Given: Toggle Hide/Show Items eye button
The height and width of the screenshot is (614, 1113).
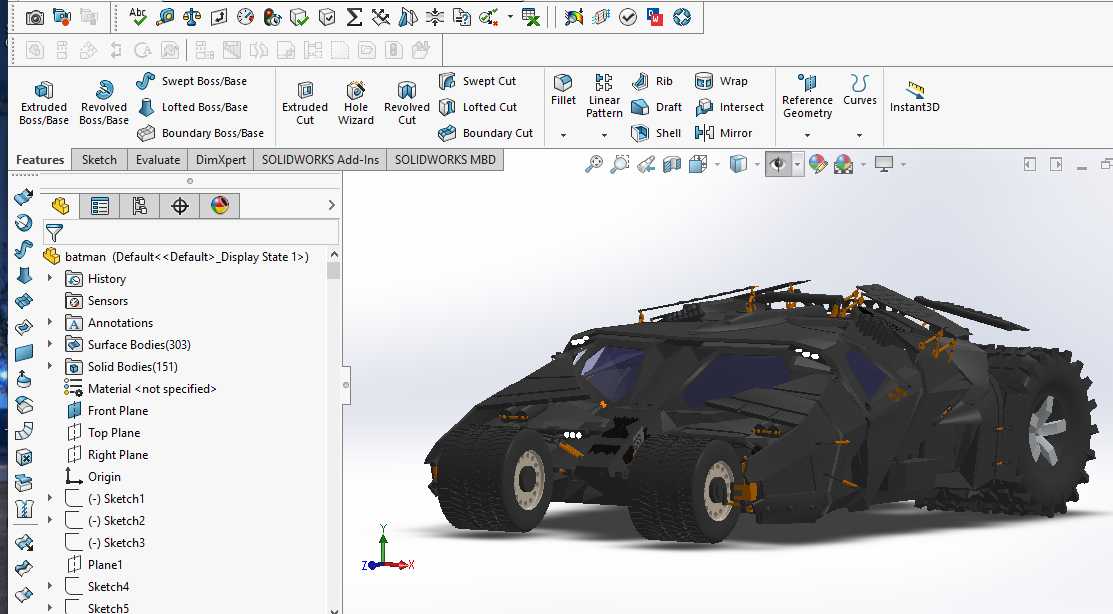Looking at the screenshot, I should pos(778,165).
